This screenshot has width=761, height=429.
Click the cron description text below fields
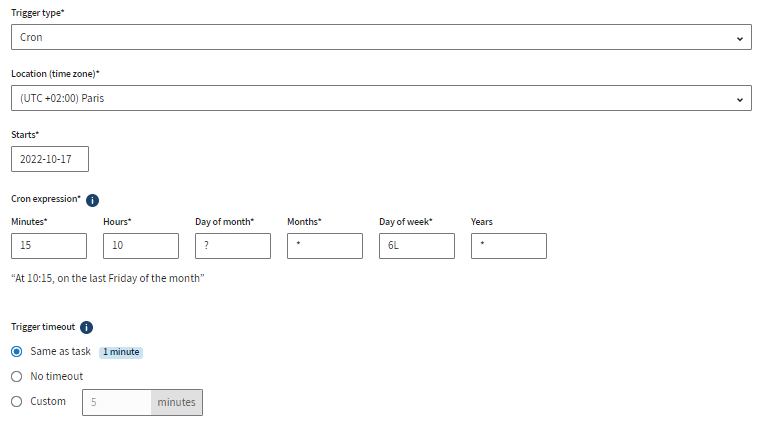click(108, 278)
